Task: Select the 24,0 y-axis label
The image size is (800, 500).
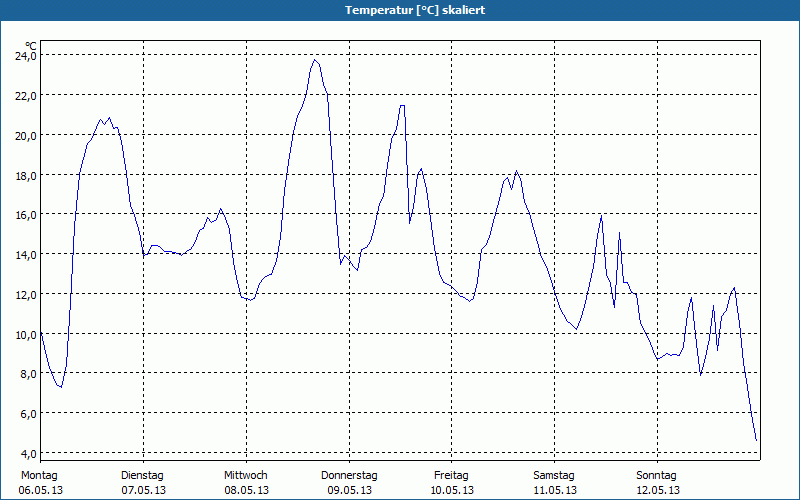Action: point(26,56)
